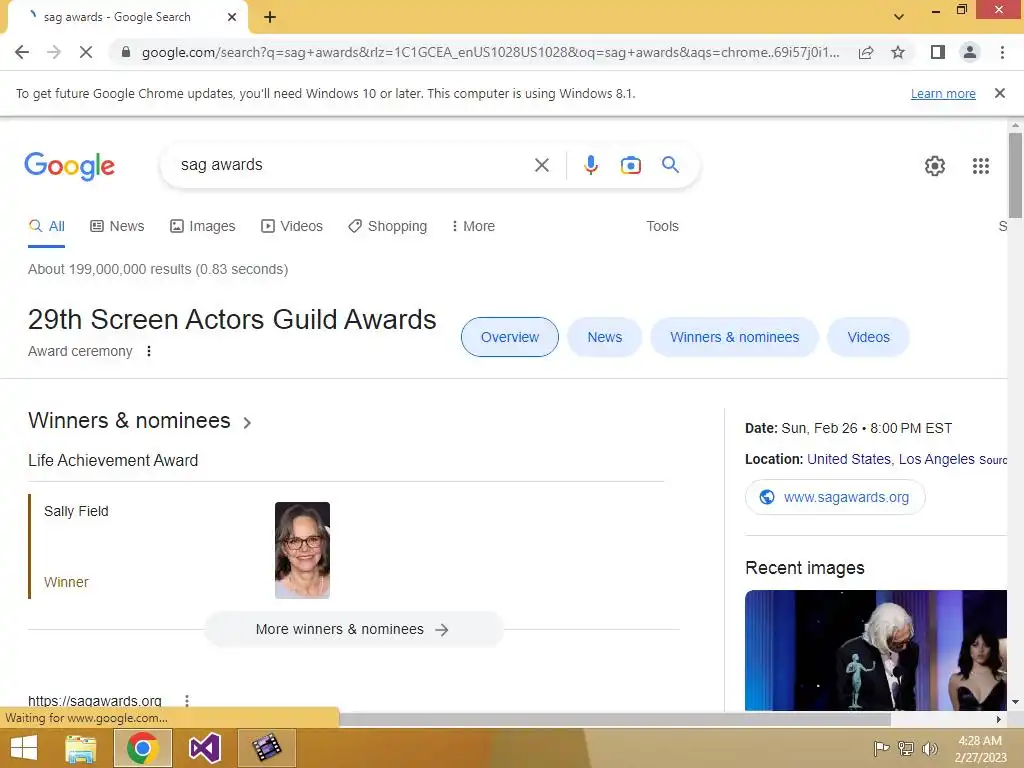Clear the search box text
The width and height of the screenshot is (1024, 768).
coord(541,165)
